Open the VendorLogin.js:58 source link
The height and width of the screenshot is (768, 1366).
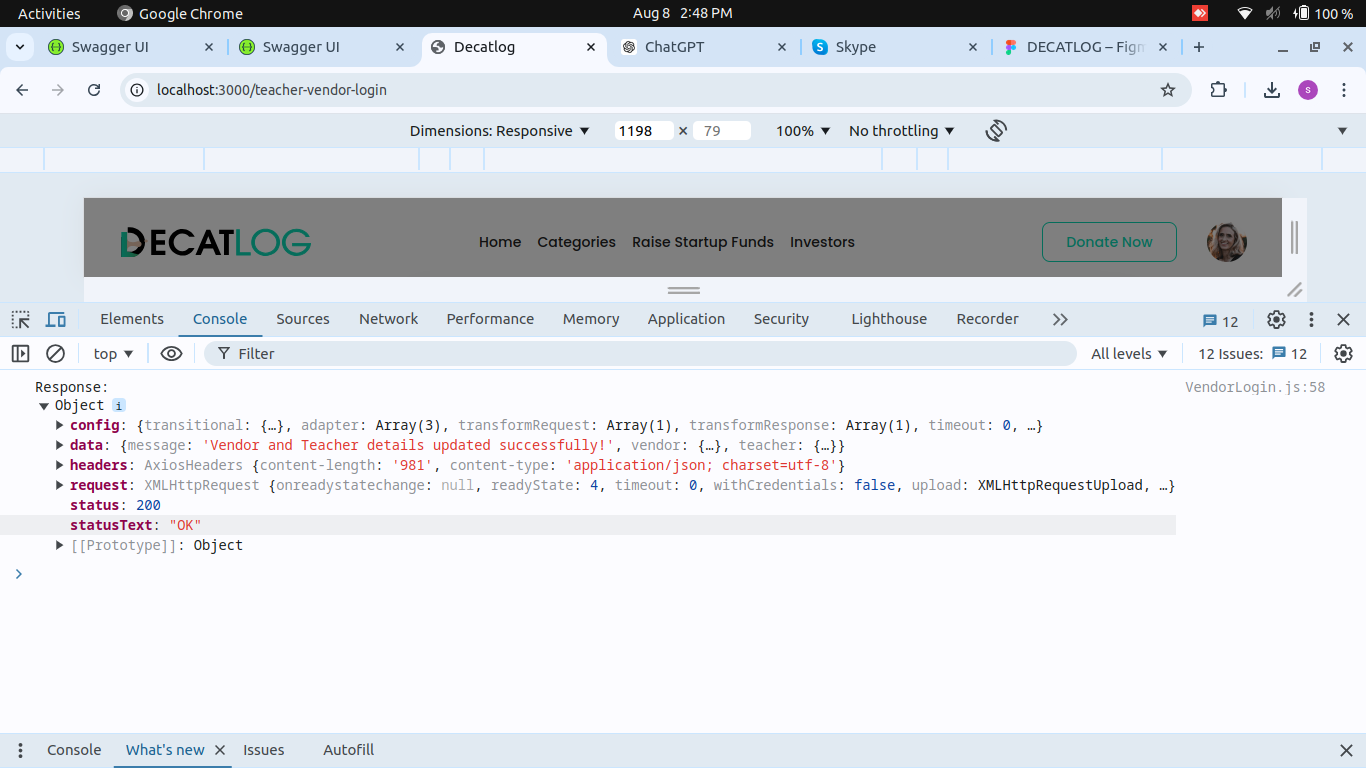pos(1254,387)
